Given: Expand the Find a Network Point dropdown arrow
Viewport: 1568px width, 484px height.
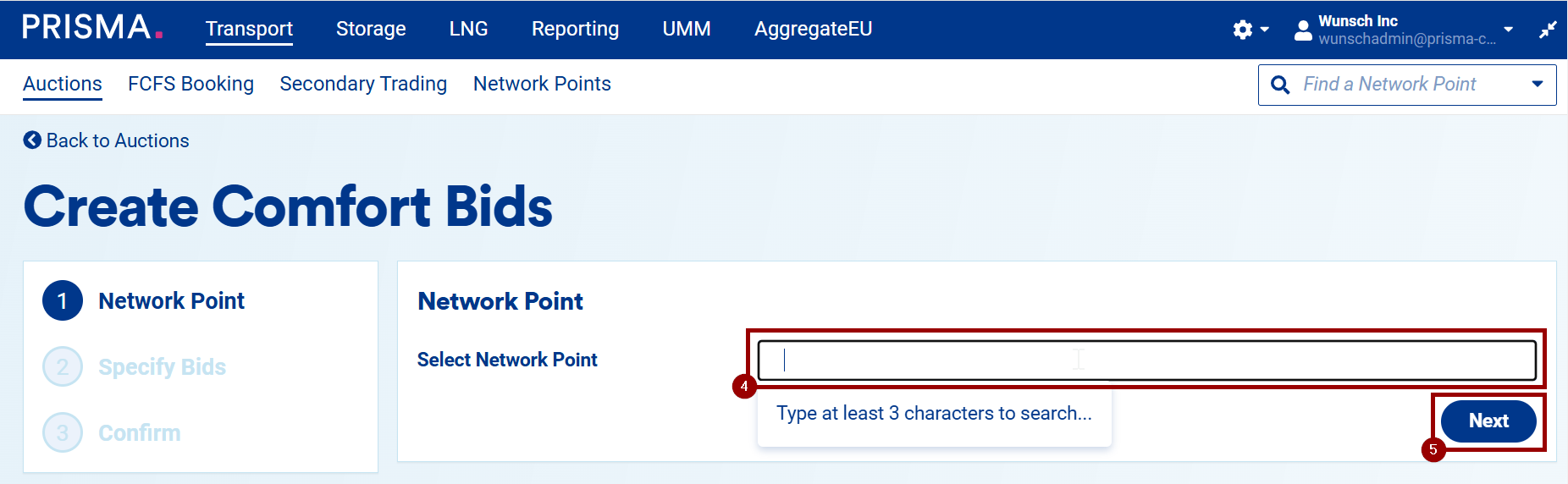Looking at the screenshot, I should pos(1537,85).
